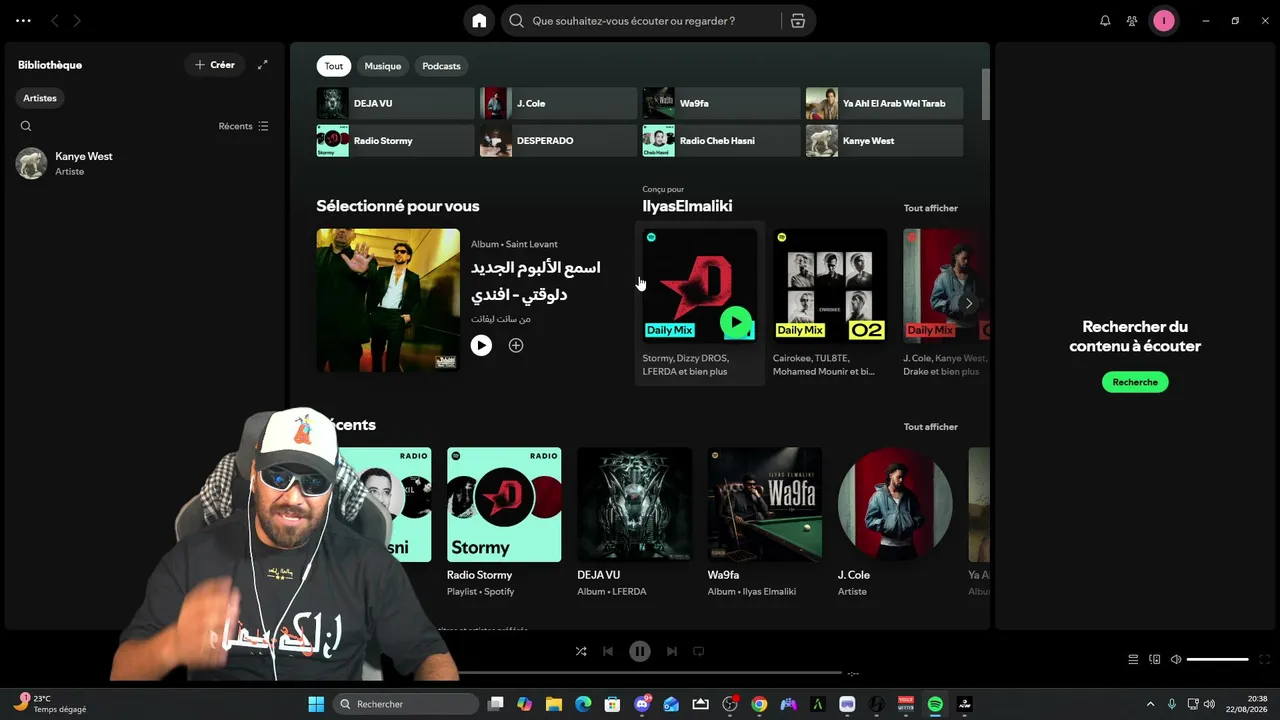
Task: Select the Musique filter chip
Action: coord(383,66)
